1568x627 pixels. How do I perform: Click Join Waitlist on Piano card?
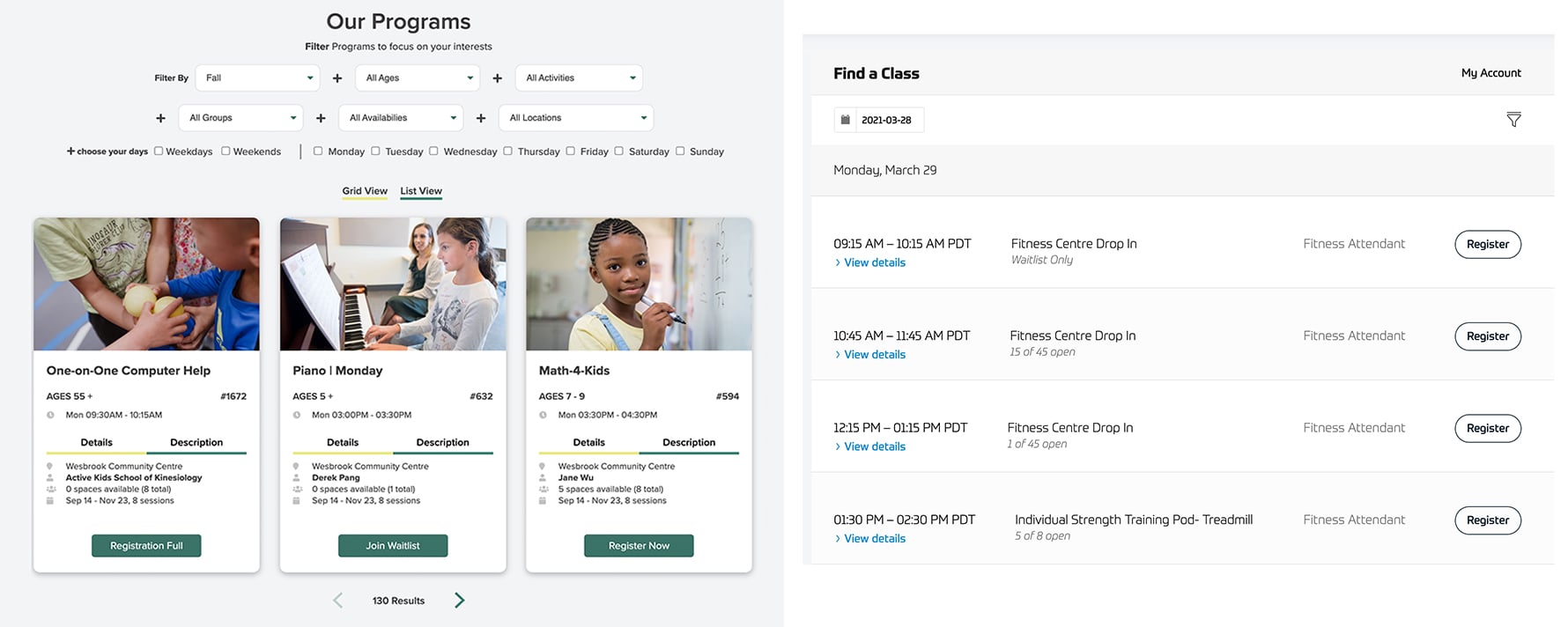tap(393, 546)
